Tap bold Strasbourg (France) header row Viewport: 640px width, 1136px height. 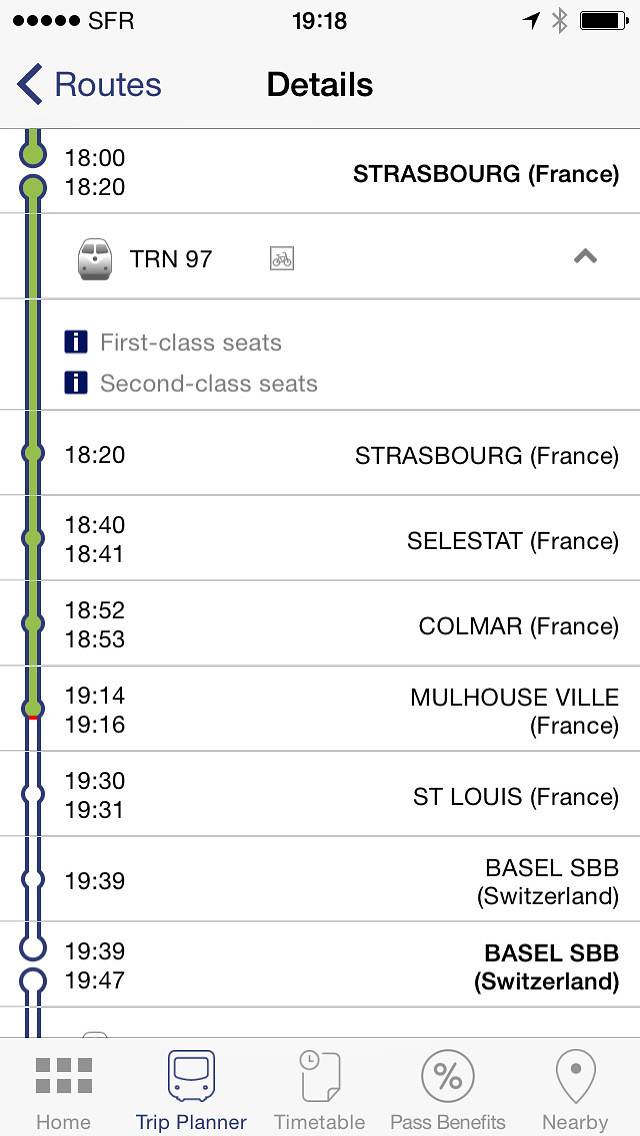click(485, 174)
